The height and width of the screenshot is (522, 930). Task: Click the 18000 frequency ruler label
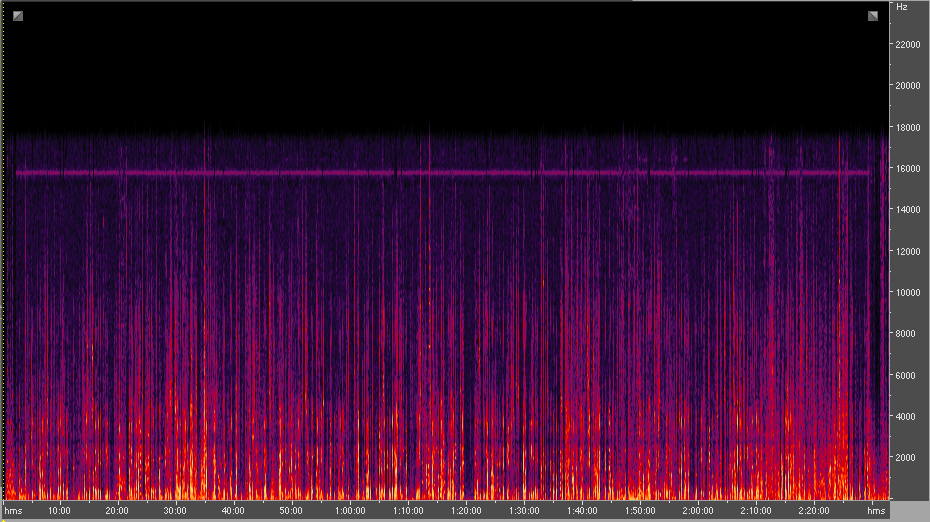(x=908, y=128)
